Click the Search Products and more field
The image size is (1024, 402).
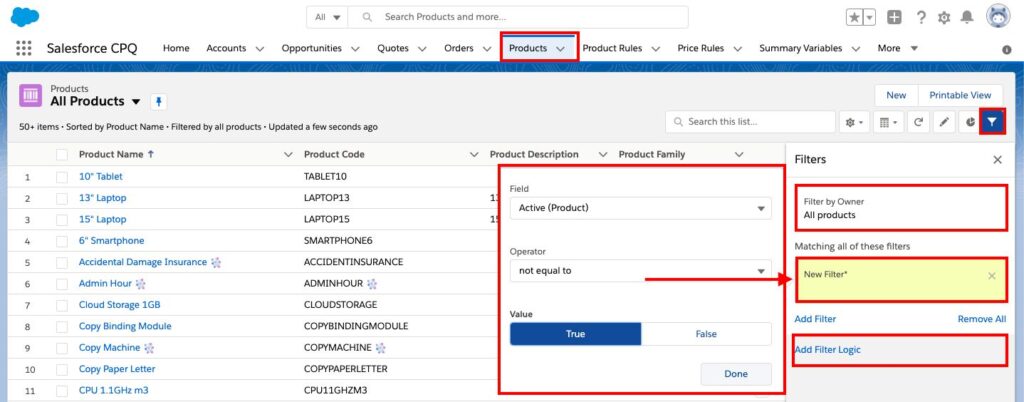pos(518,18)
